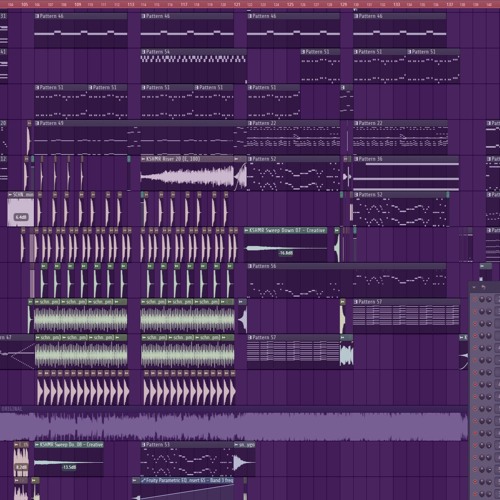Toggle the fourth channel's mute LED in channel rack

coord(475,336)
